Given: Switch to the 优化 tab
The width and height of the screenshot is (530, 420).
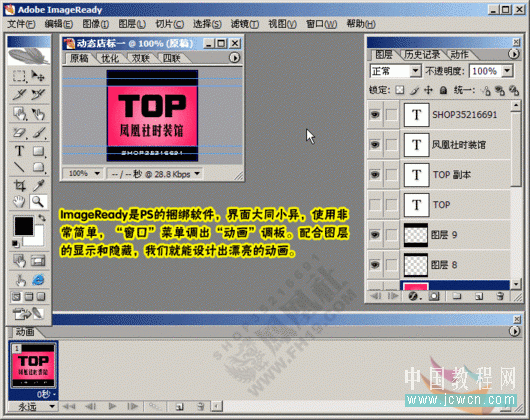Looking at the screenshot, I should point(110,58).
